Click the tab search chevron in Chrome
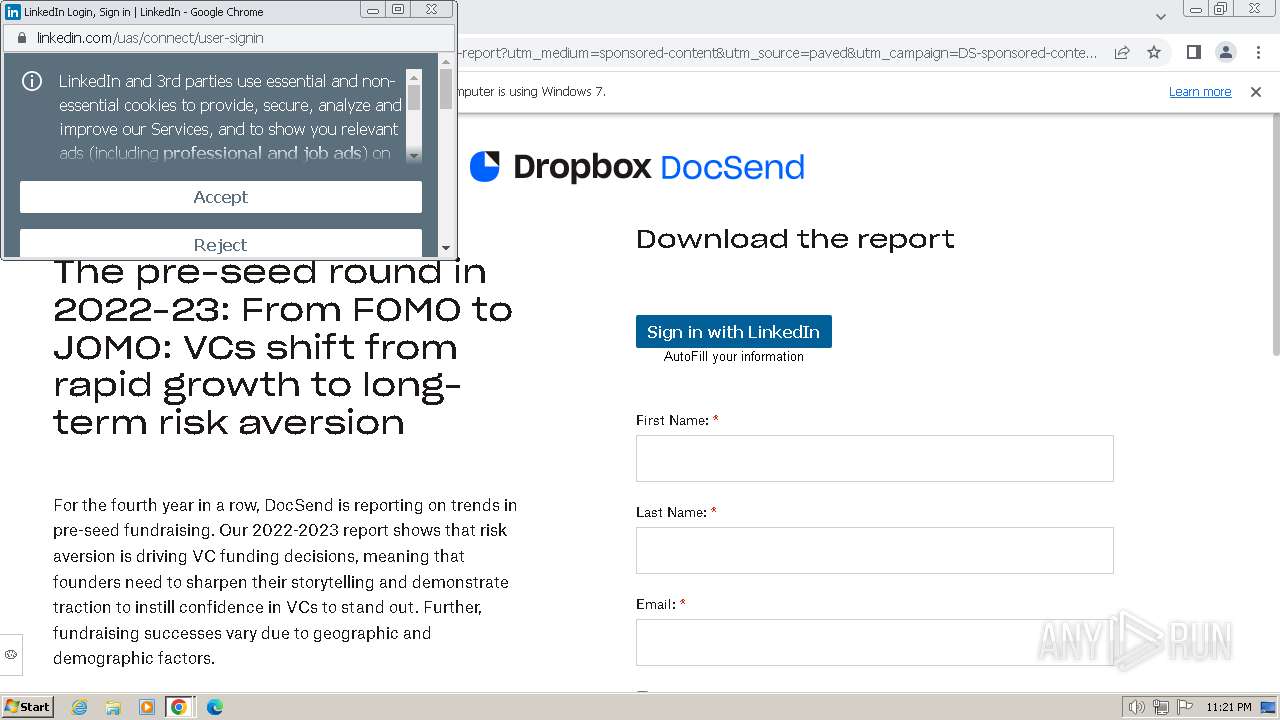This screenshot has height=720, width=1280. point(1160,16)
